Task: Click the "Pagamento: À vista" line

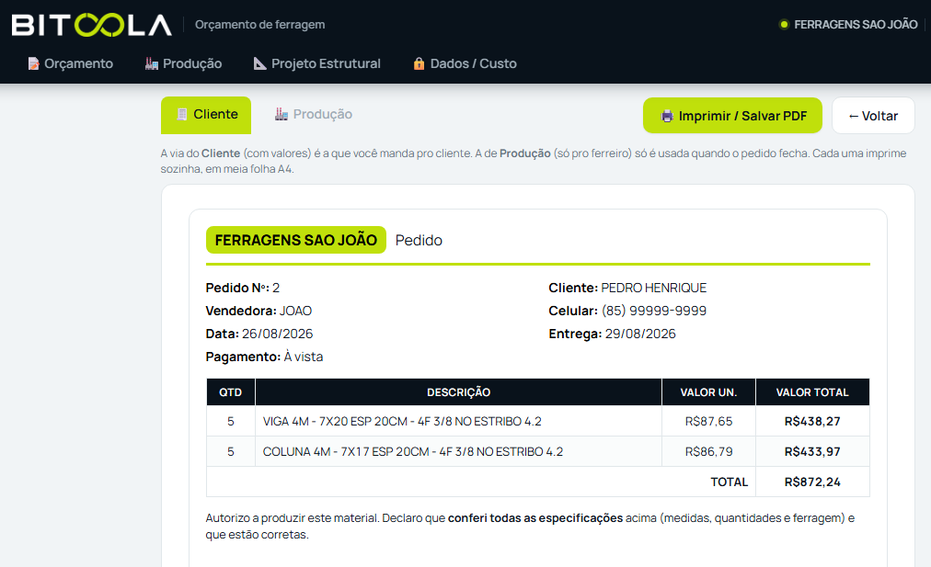Action: point(264,357)
